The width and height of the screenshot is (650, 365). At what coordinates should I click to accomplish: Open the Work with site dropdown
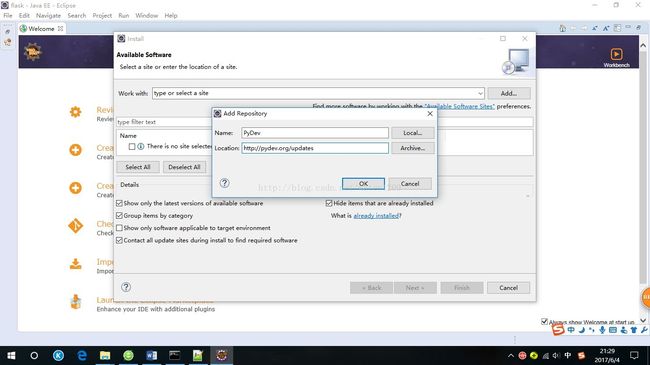[x=480, y=93]
